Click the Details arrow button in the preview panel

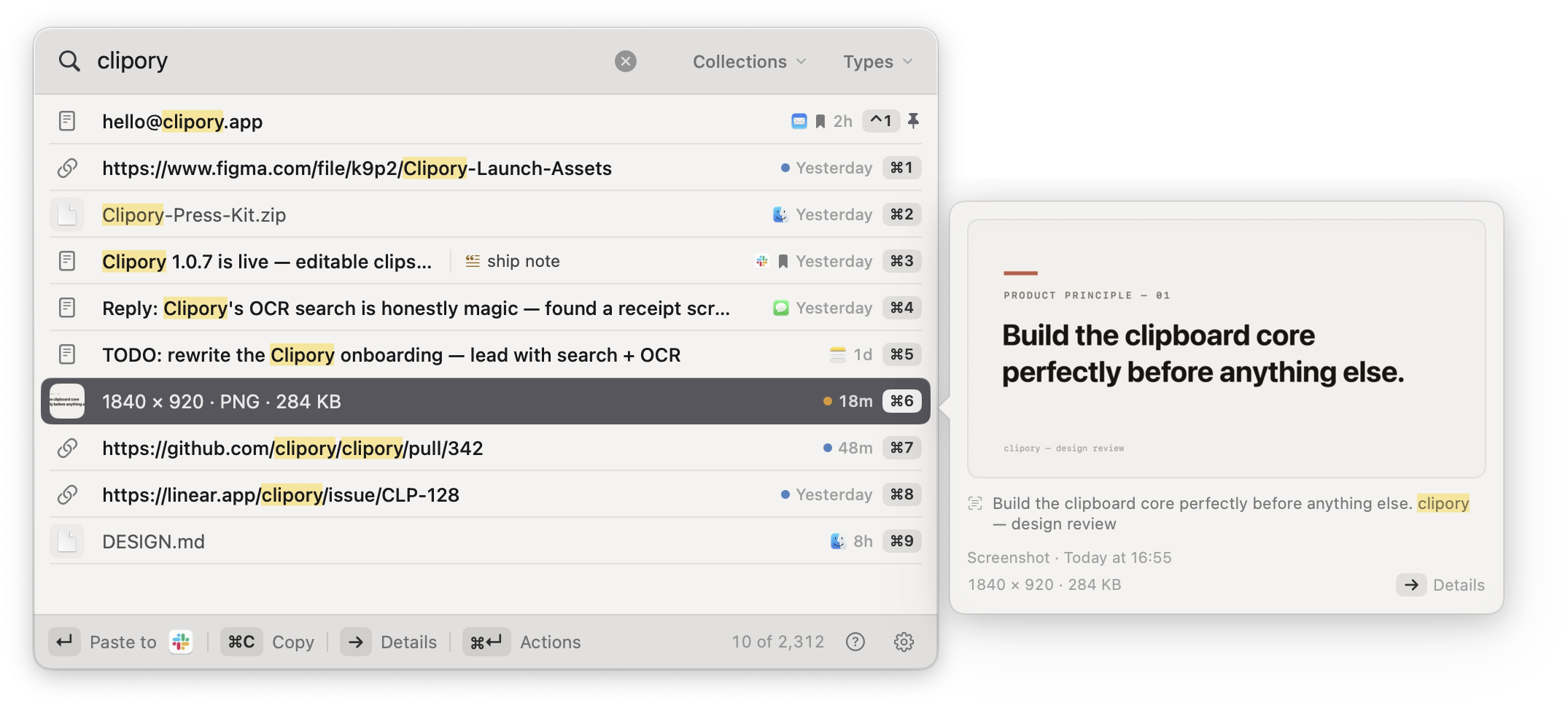[x=1440, y=585]
